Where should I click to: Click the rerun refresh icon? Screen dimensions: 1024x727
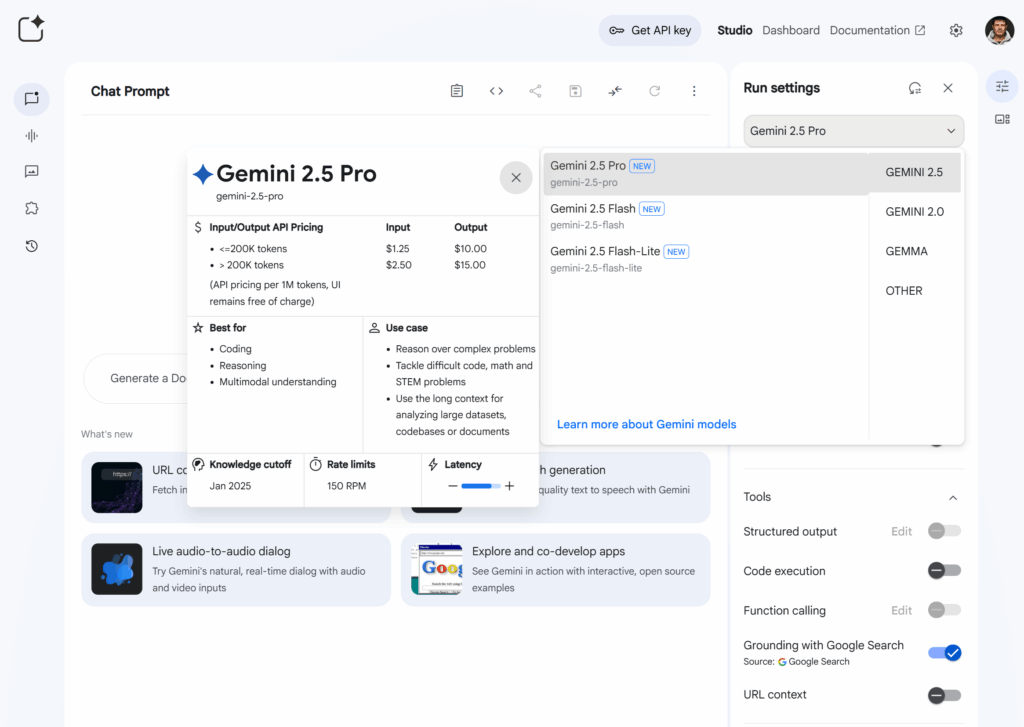[654, 91]
